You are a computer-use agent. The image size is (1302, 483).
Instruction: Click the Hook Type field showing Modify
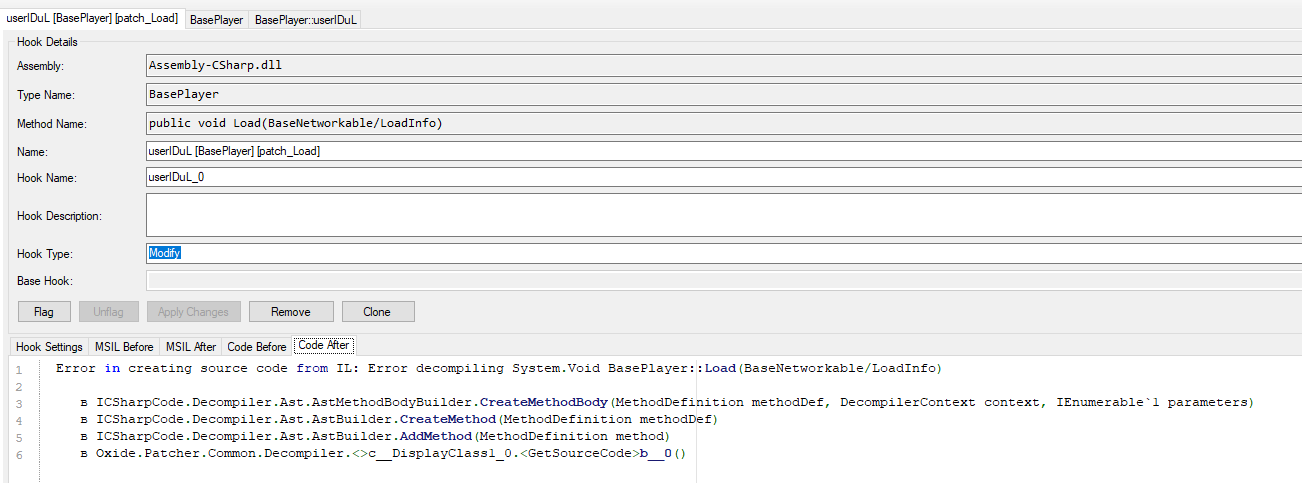tap(722, 254)
